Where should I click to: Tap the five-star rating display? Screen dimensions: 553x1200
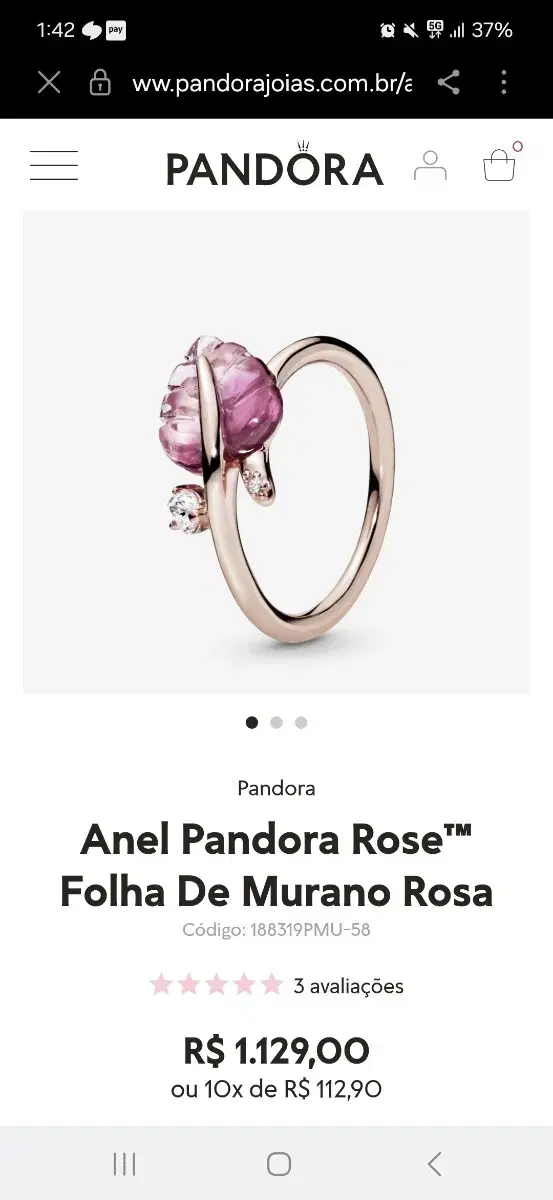click(216, 985)
